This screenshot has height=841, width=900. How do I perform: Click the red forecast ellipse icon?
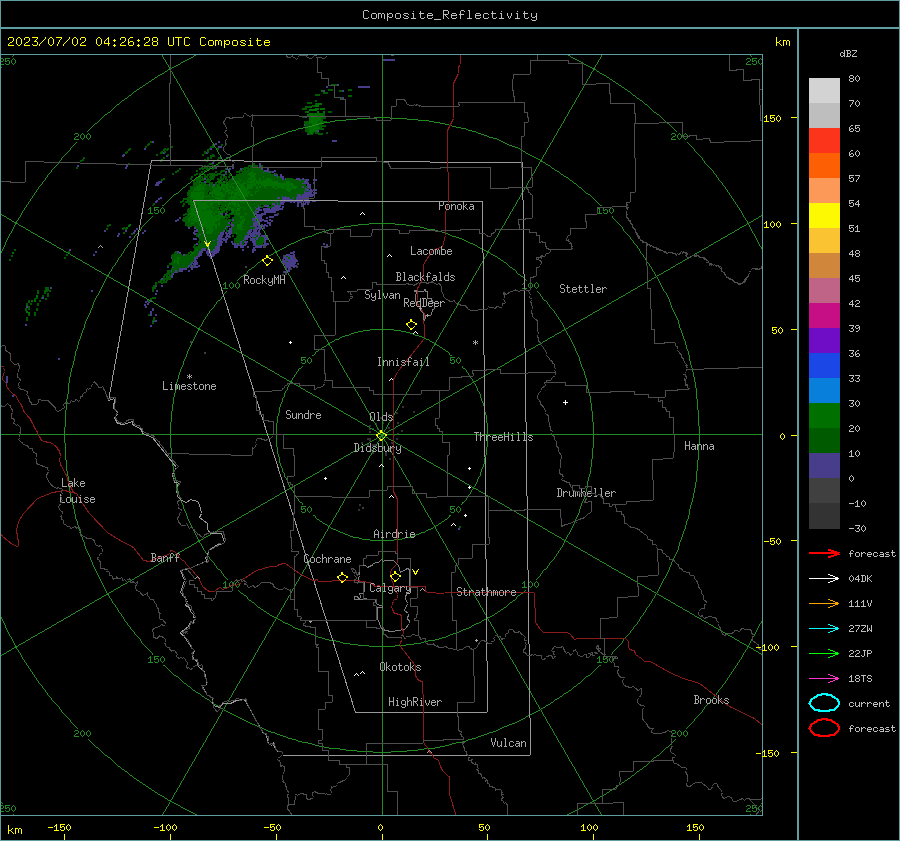pyautogui.click(x=824, y=728)
